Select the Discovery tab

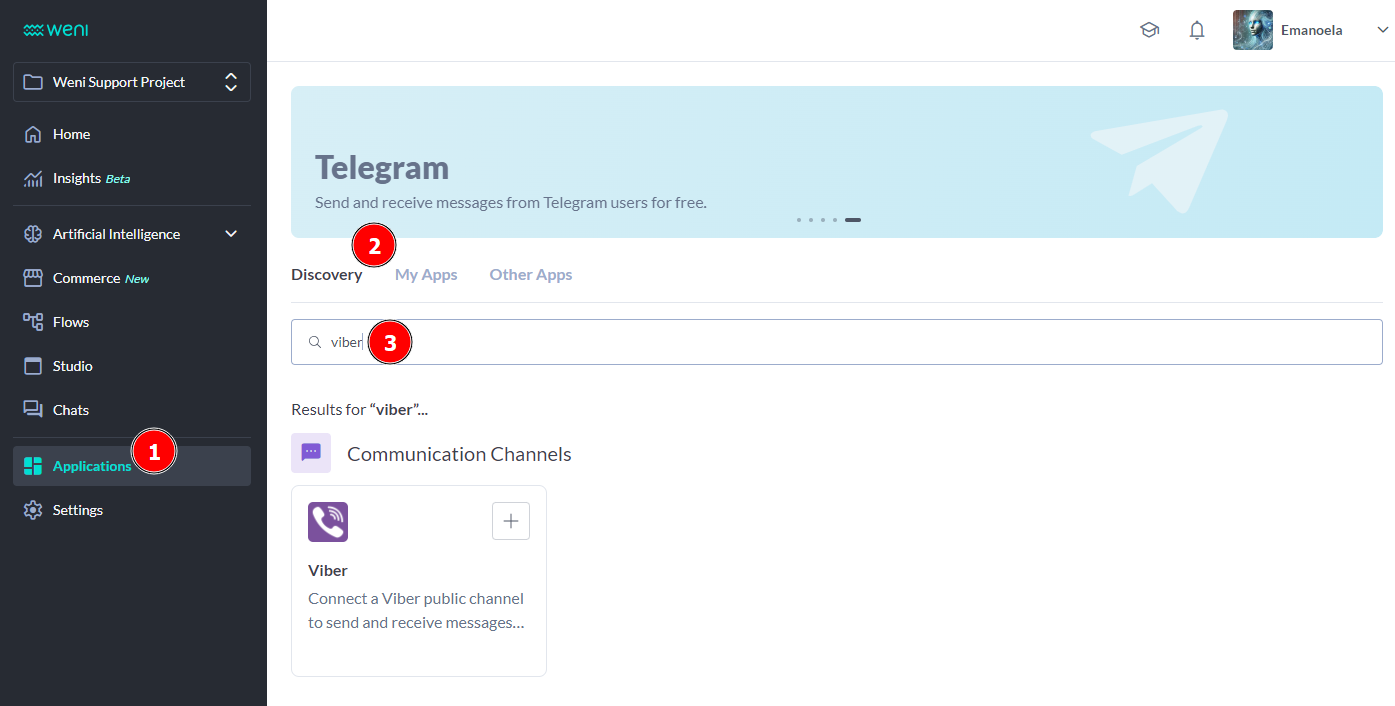tap(326, 275)
